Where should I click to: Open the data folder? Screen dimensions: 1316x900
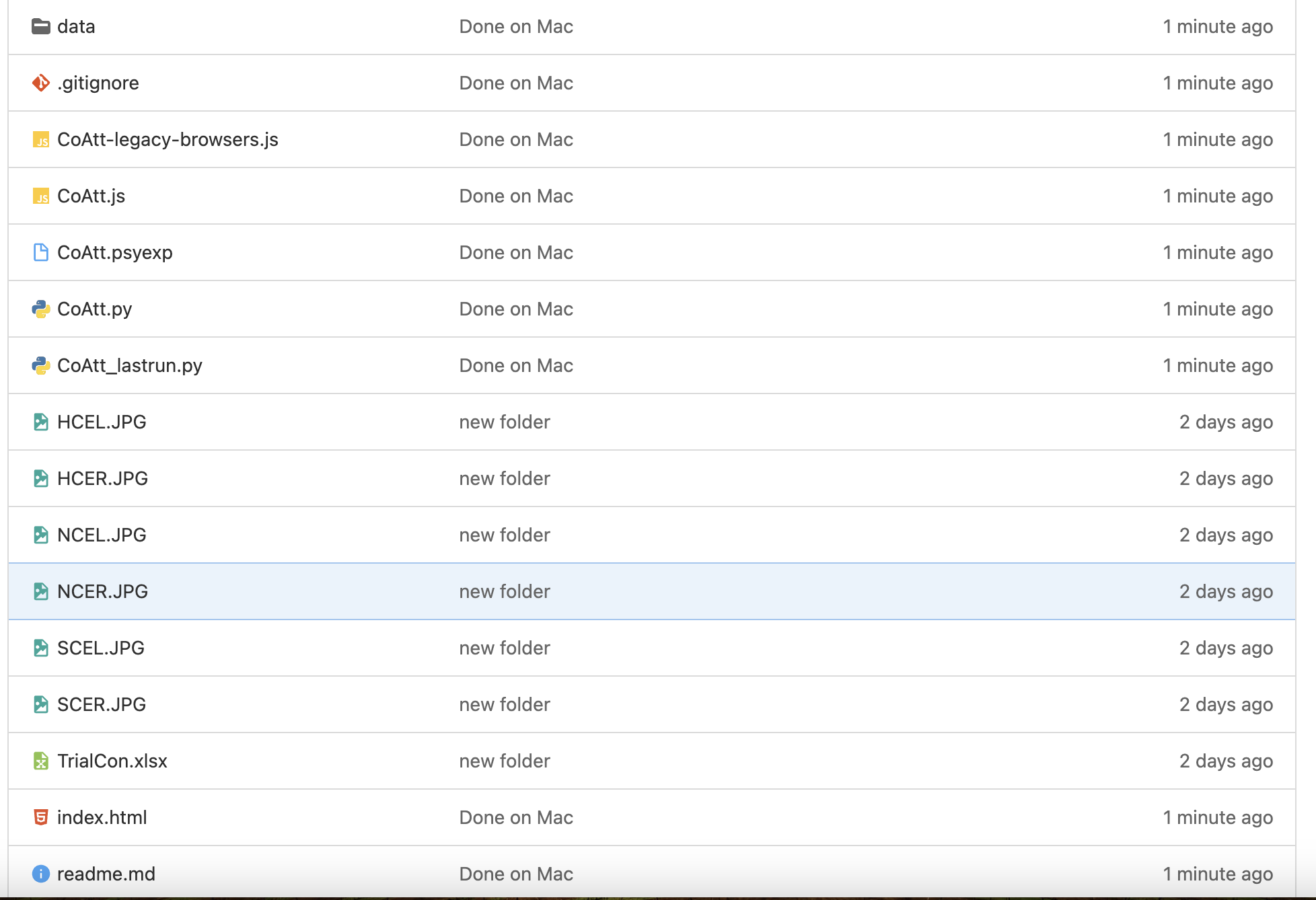pos(76,27)
